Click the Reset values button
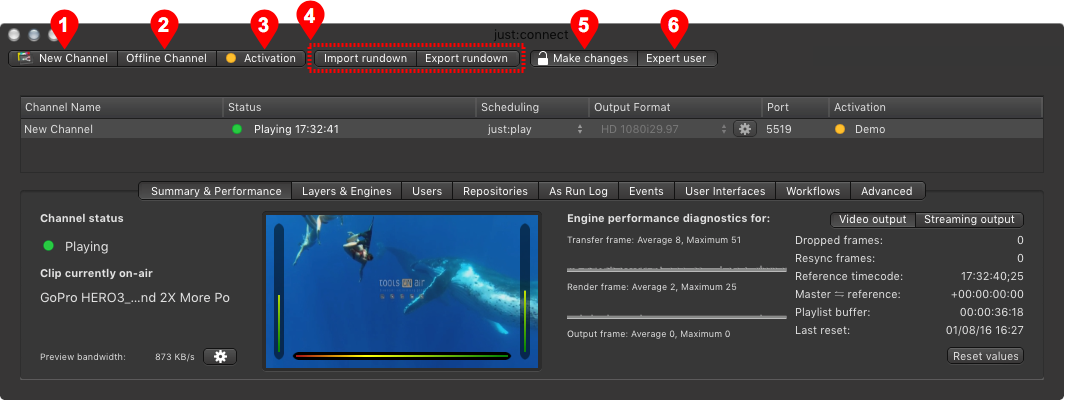Viewport: 1084px width, 420px height. (x=985, y=356)
